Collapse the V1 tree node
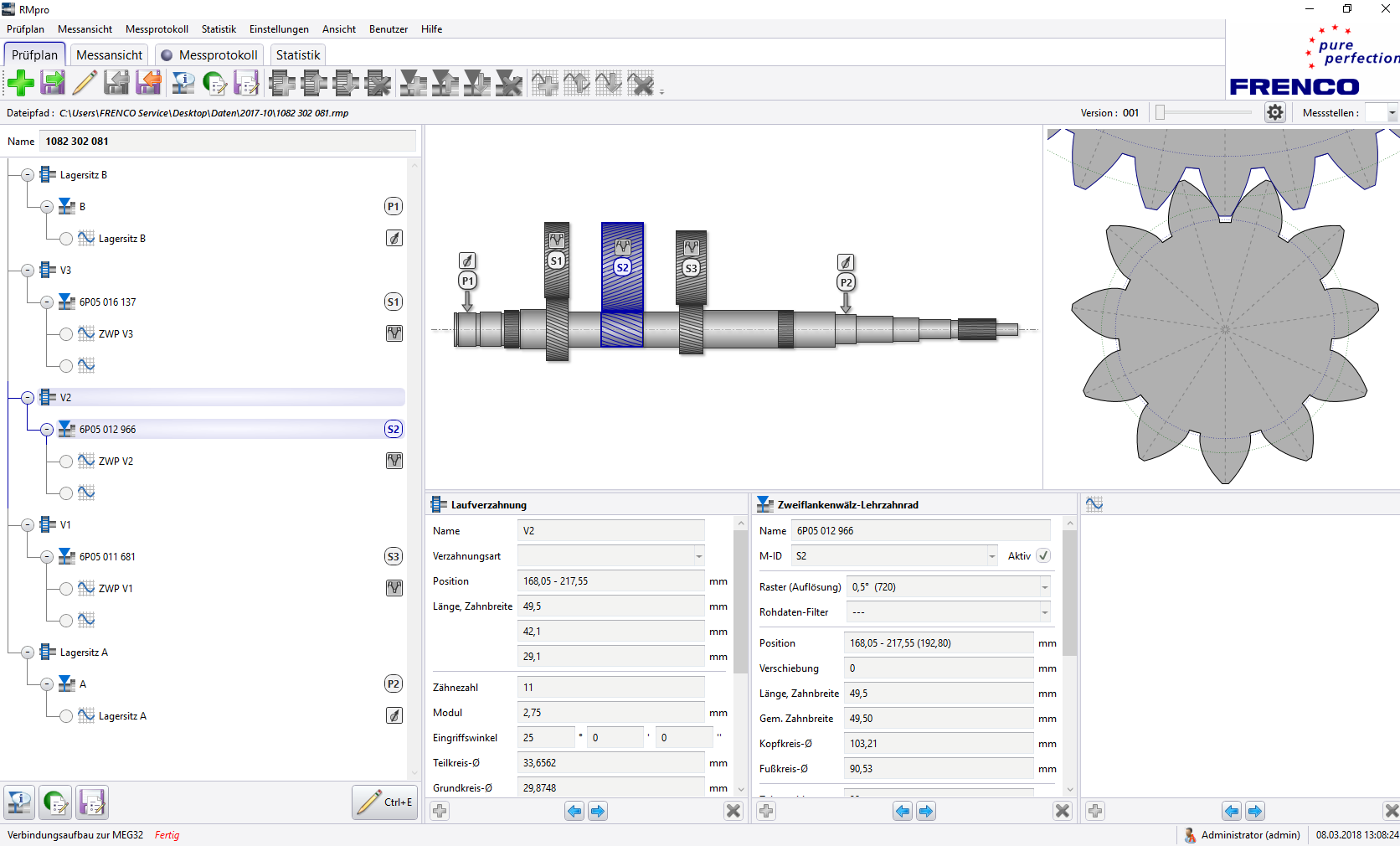 28,525
